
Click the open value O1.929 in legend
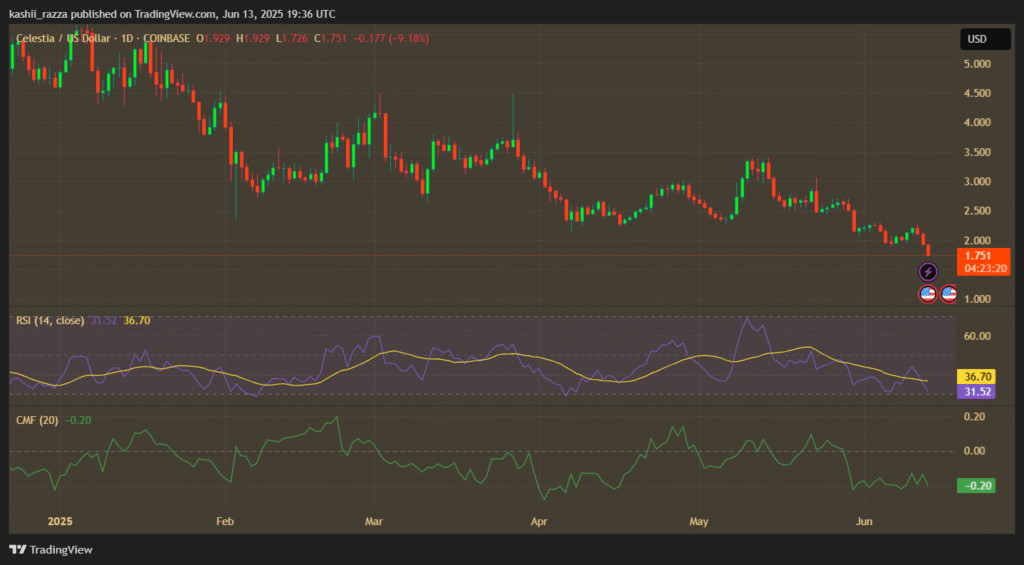click(214, 39)
